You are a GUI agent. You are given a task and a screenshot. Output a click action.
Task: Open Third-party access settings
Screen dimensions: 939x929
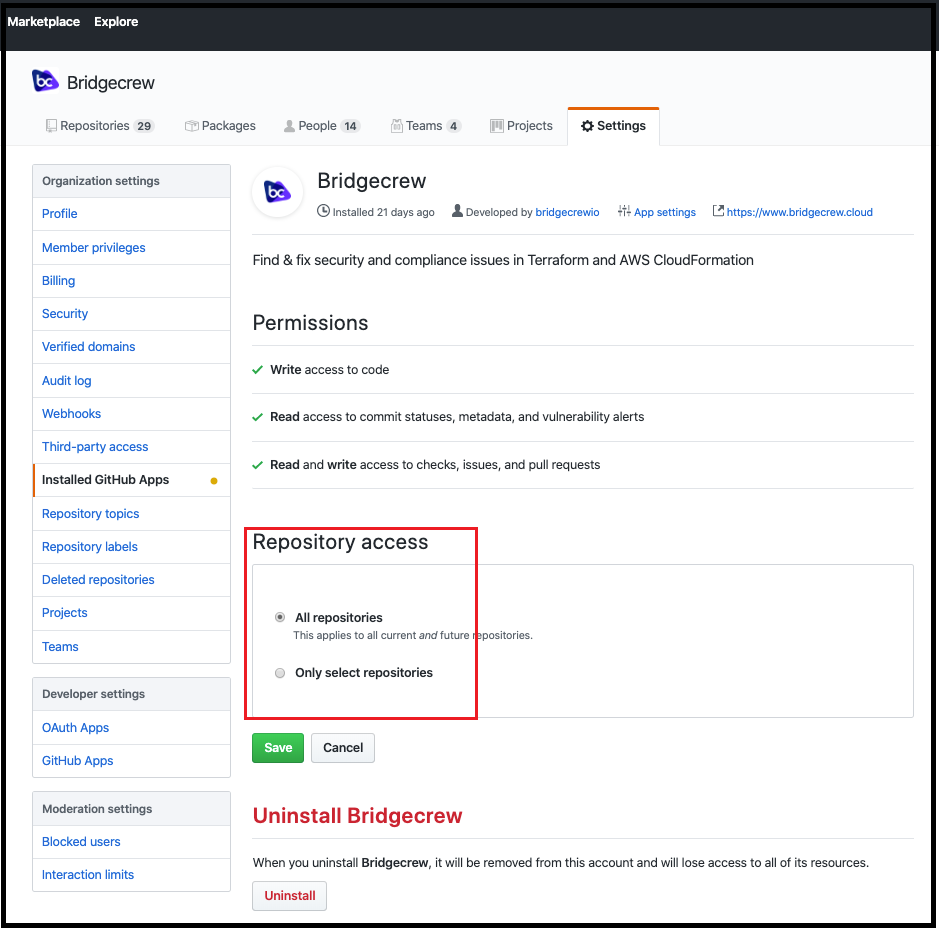pos(132,447)
